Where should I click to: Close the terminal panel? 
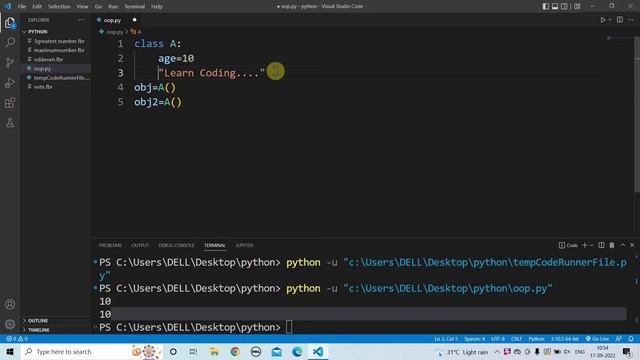tap(632, 245)
